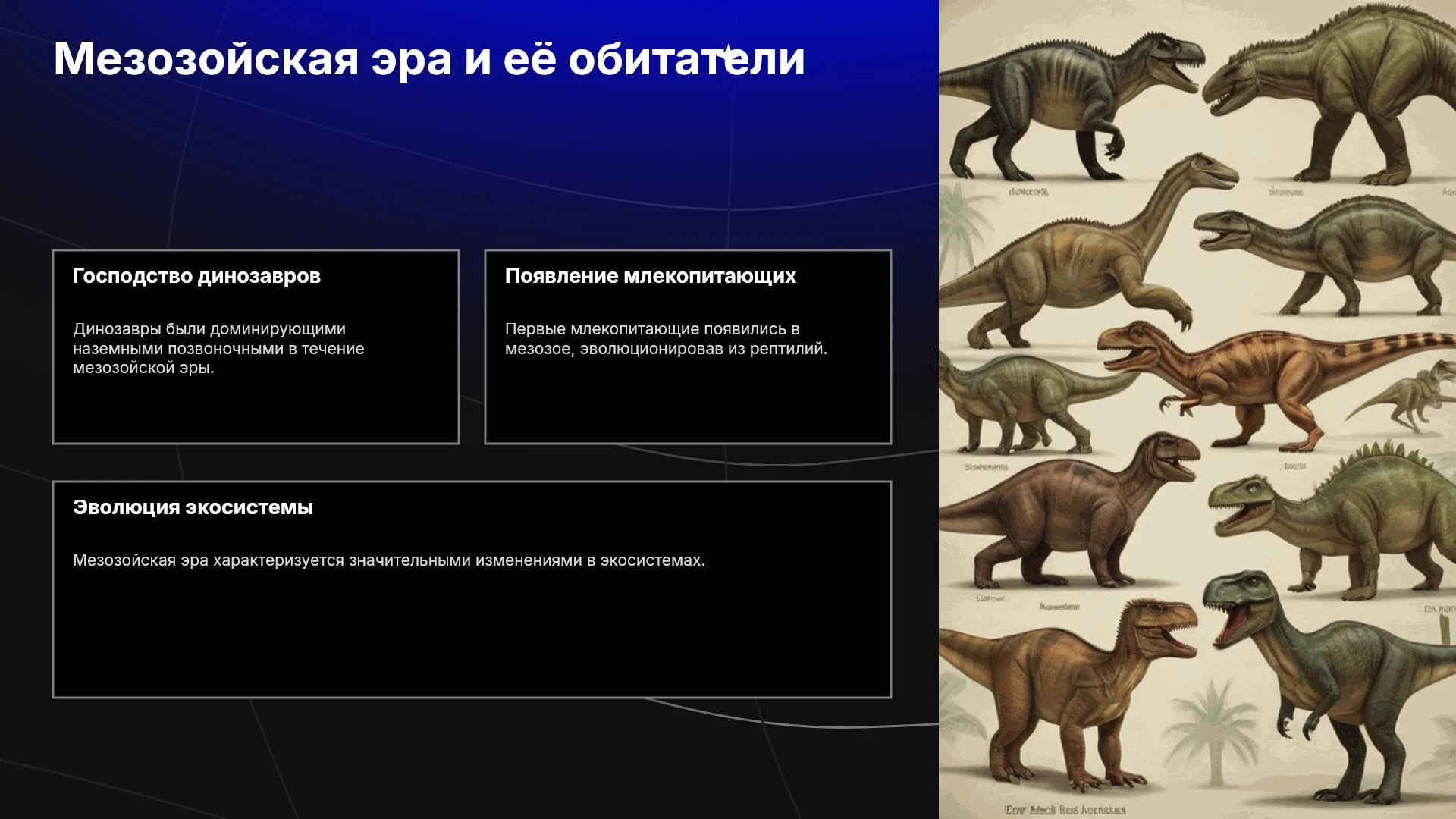Click the paragraph about dominant land vertebrates

click(218, 348)
